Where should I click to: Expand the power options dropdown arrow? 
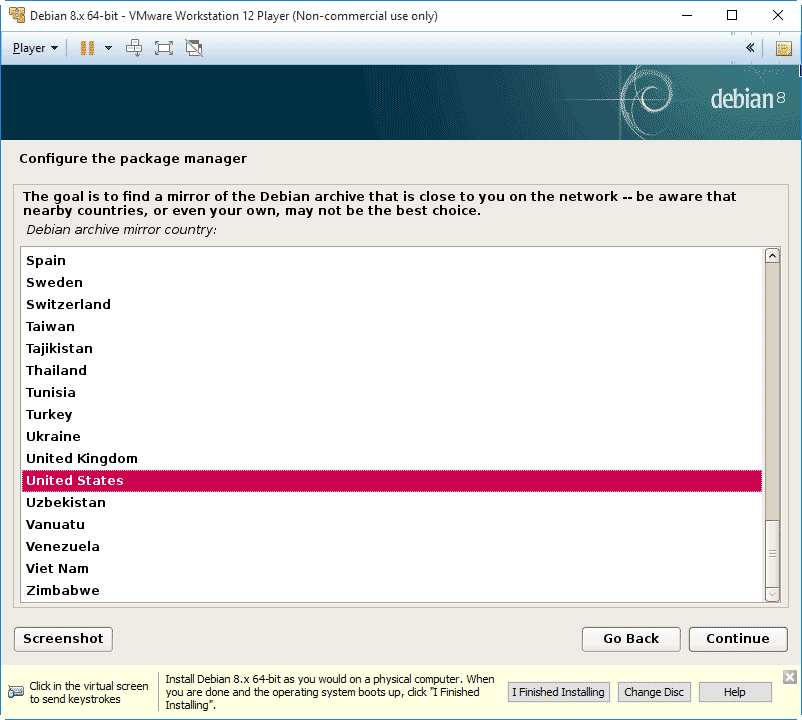[x=108, y=48]
